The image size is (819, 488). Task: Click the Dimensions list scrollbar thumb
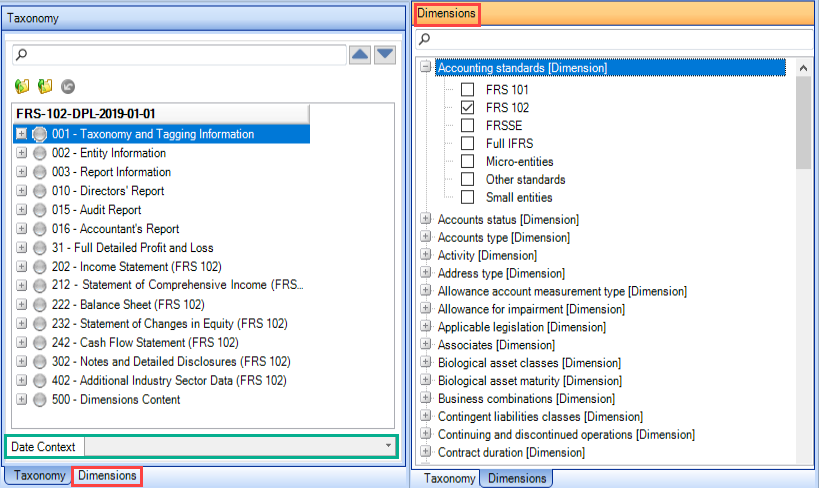point(803,123)
